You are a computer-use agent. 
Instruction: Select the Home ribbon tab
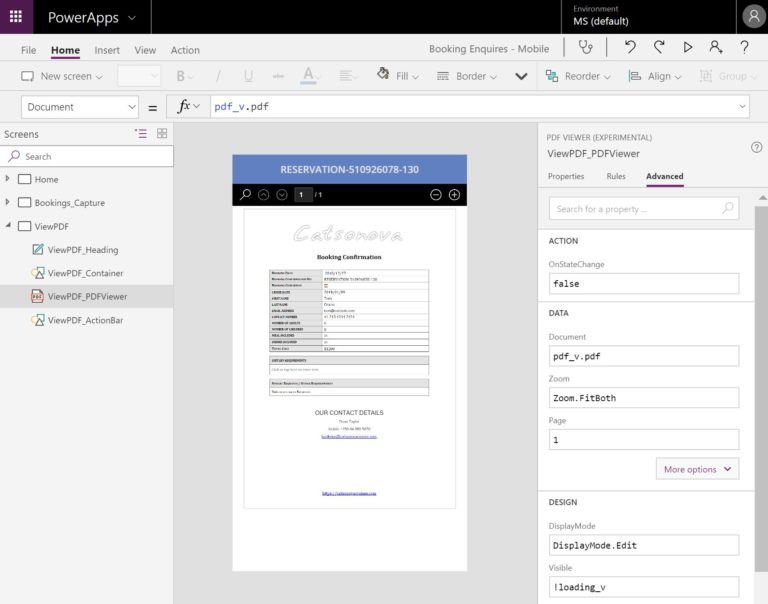pos(65,50)
